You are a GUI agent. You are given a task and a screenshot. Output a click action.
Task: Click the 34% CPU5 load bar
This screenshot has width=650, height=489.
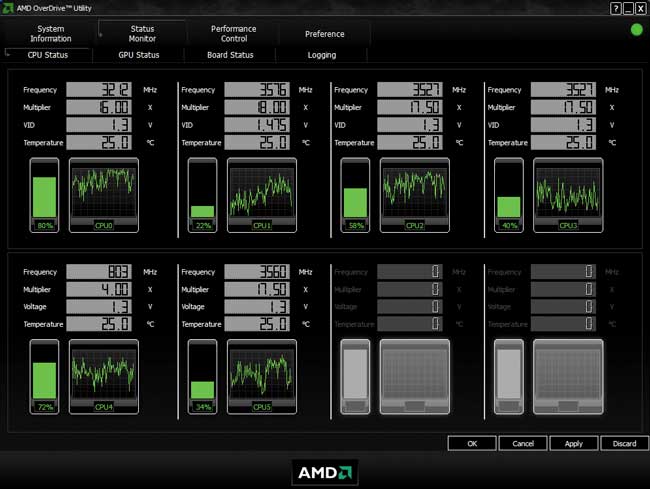click(x=202, y=376)
